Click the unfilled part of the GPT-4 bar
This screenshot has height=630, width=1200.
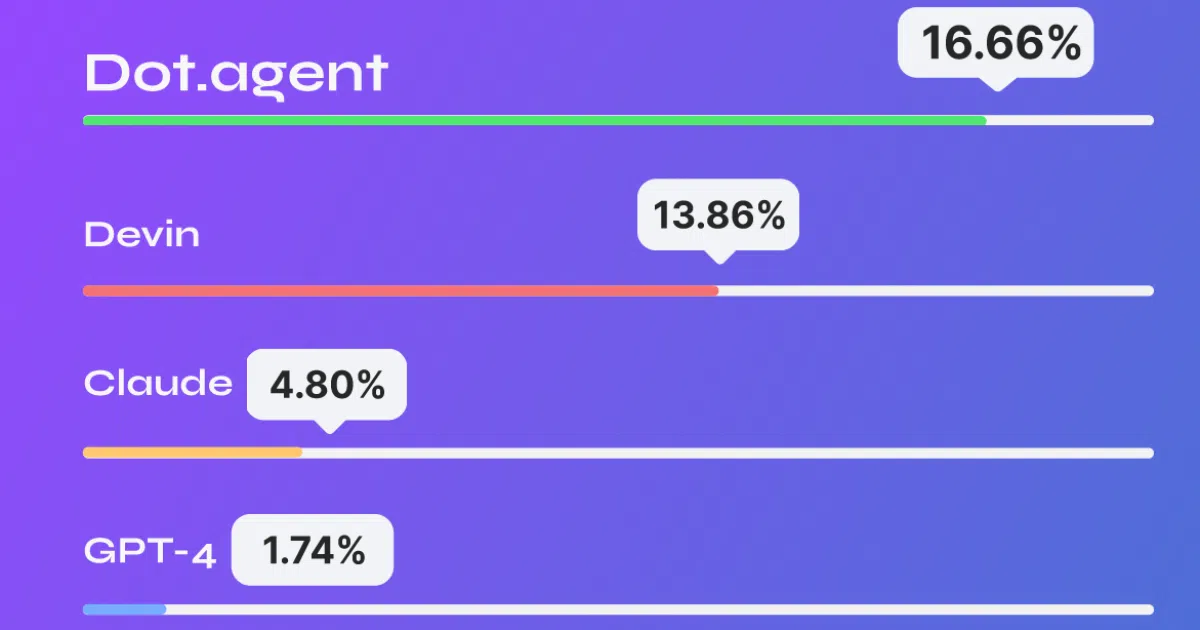tap(660, 609)
